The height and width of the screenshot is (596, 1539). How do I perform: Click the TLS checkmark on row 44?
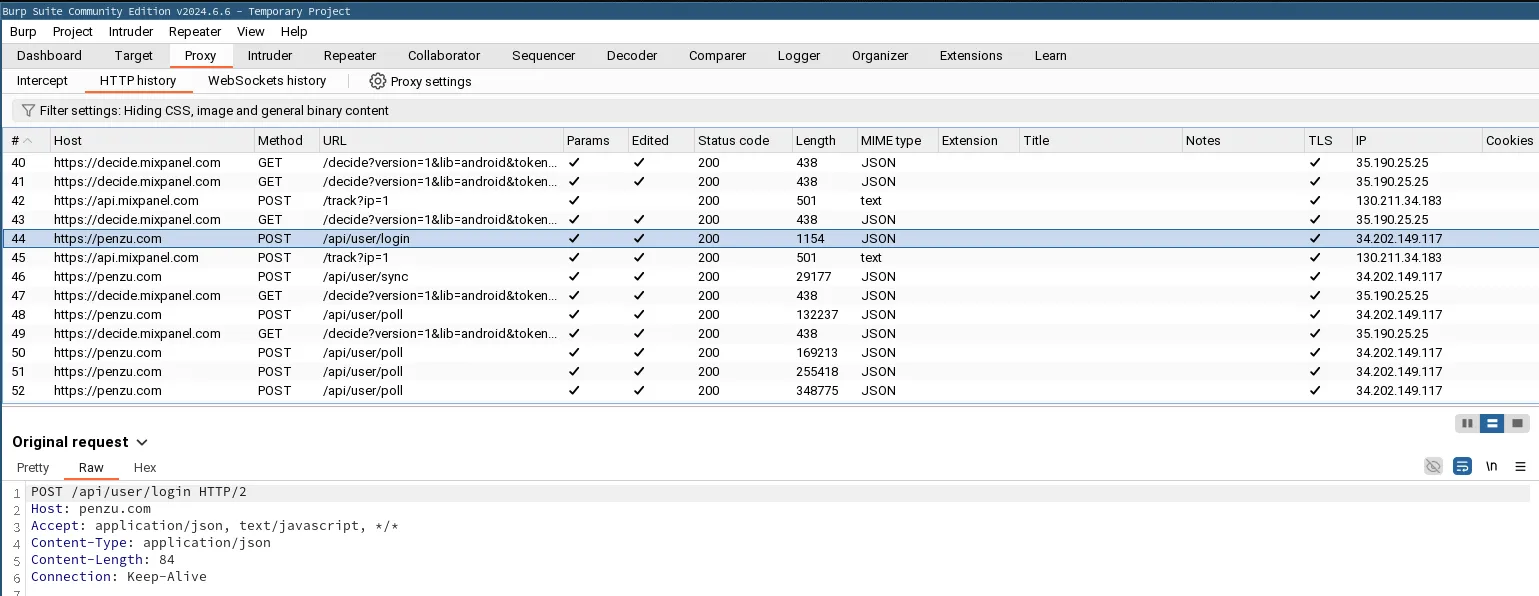pyautogui.click(x=1314, y=239)
